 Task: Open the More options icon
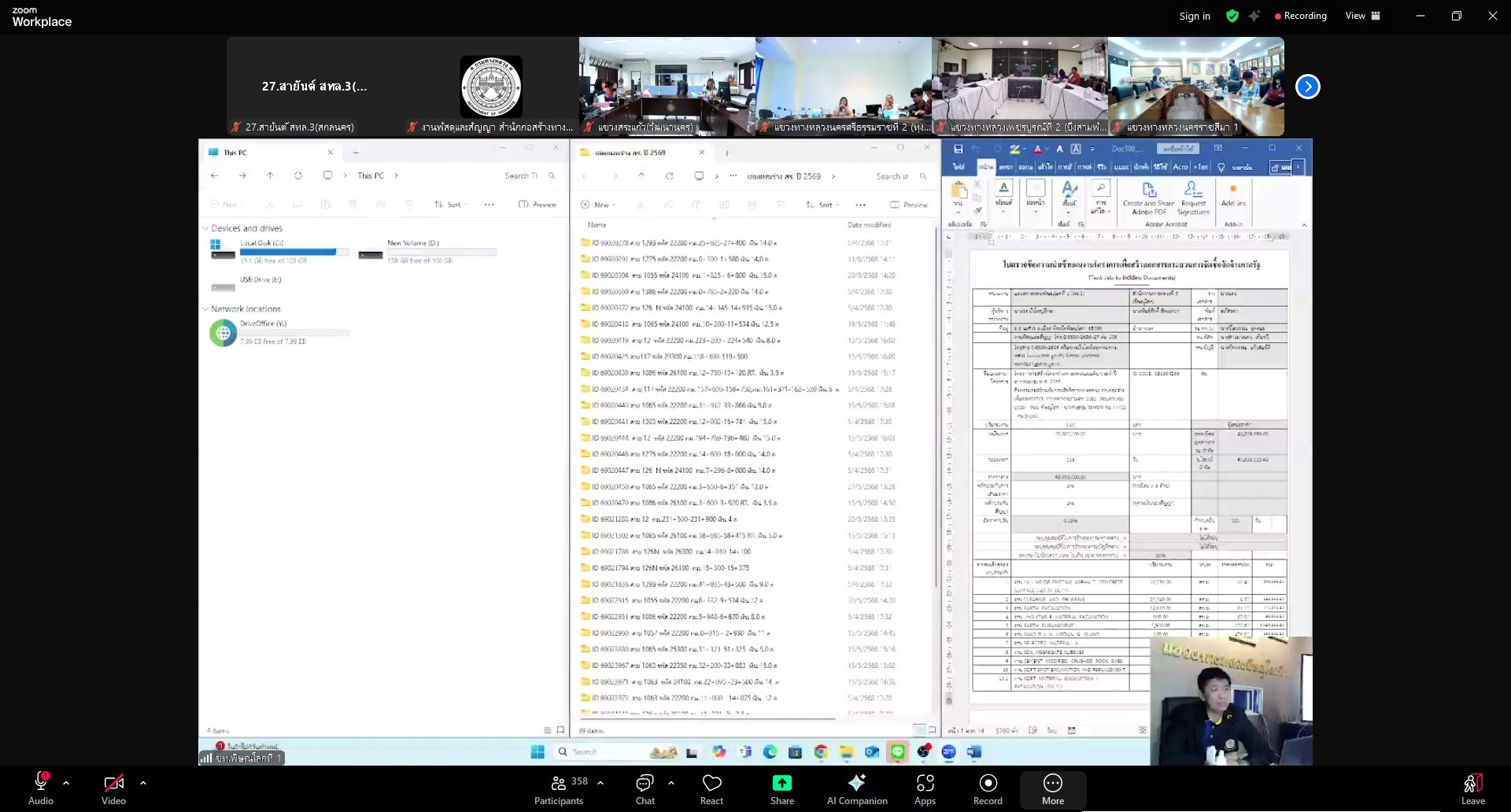pyautogui.click(x=1052, y=784)
